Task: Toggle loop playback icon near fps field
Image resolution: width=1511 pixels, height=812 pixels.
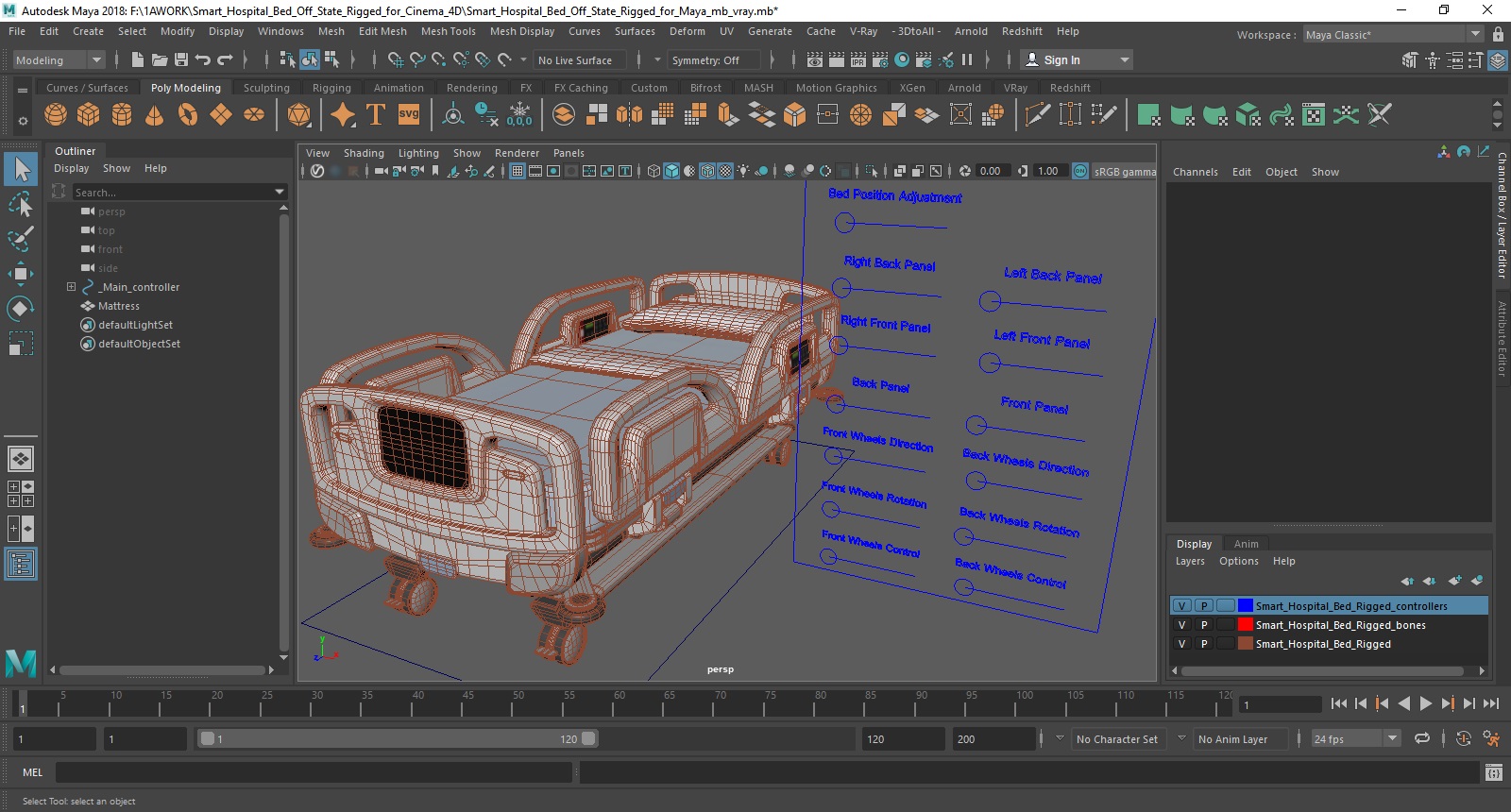Action: point(1422,738)
